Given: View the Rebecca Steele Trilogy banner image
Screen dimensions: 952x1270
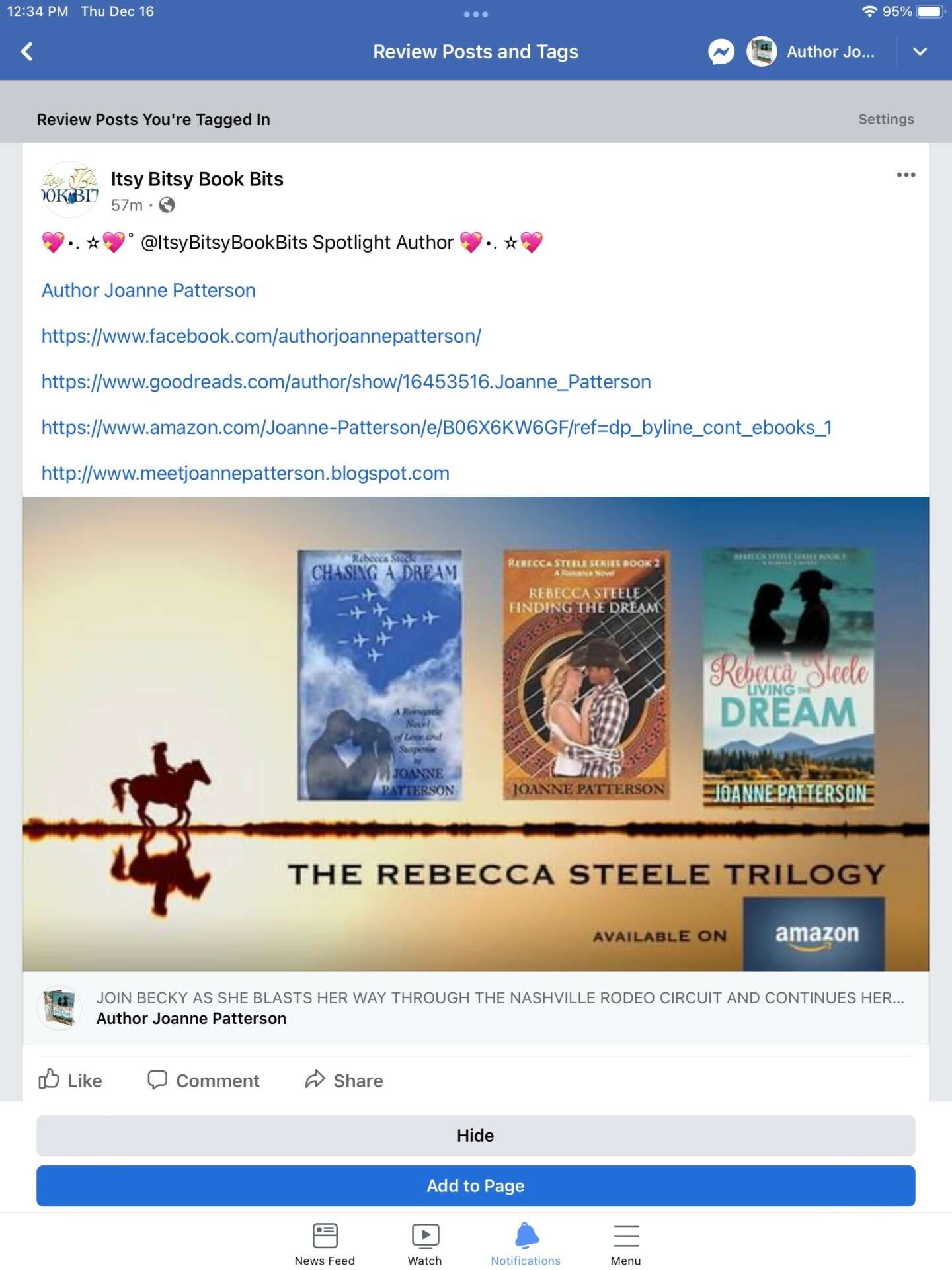Looking at the screenshot, I should tap(476, 734).
